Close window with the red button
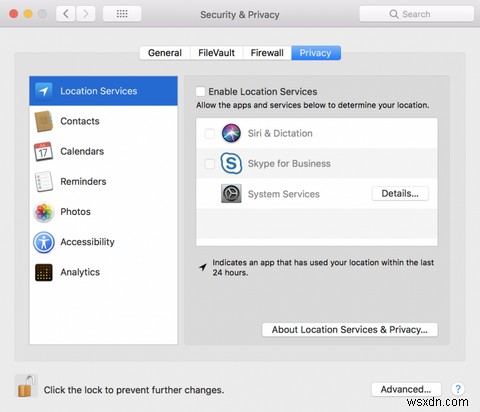Screen dimensions: 480x412 click(x=14, y=14)
